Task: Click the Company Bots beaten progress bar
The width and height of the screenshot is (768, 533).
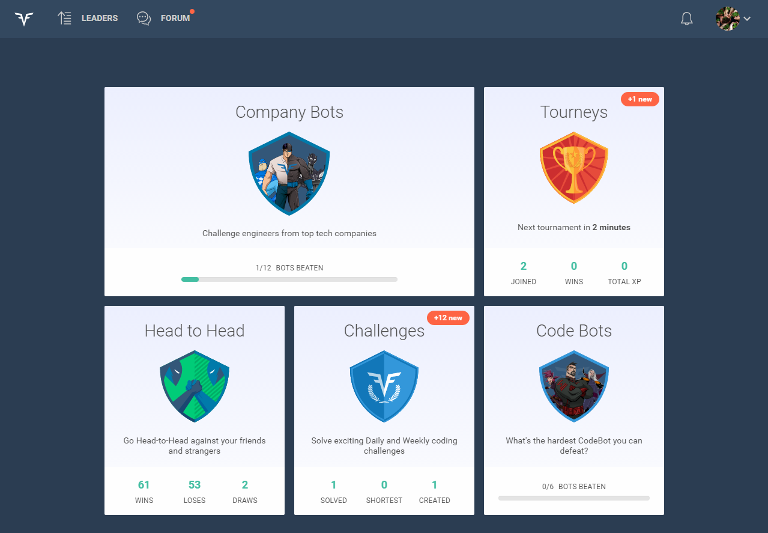Action: [289, 279]
